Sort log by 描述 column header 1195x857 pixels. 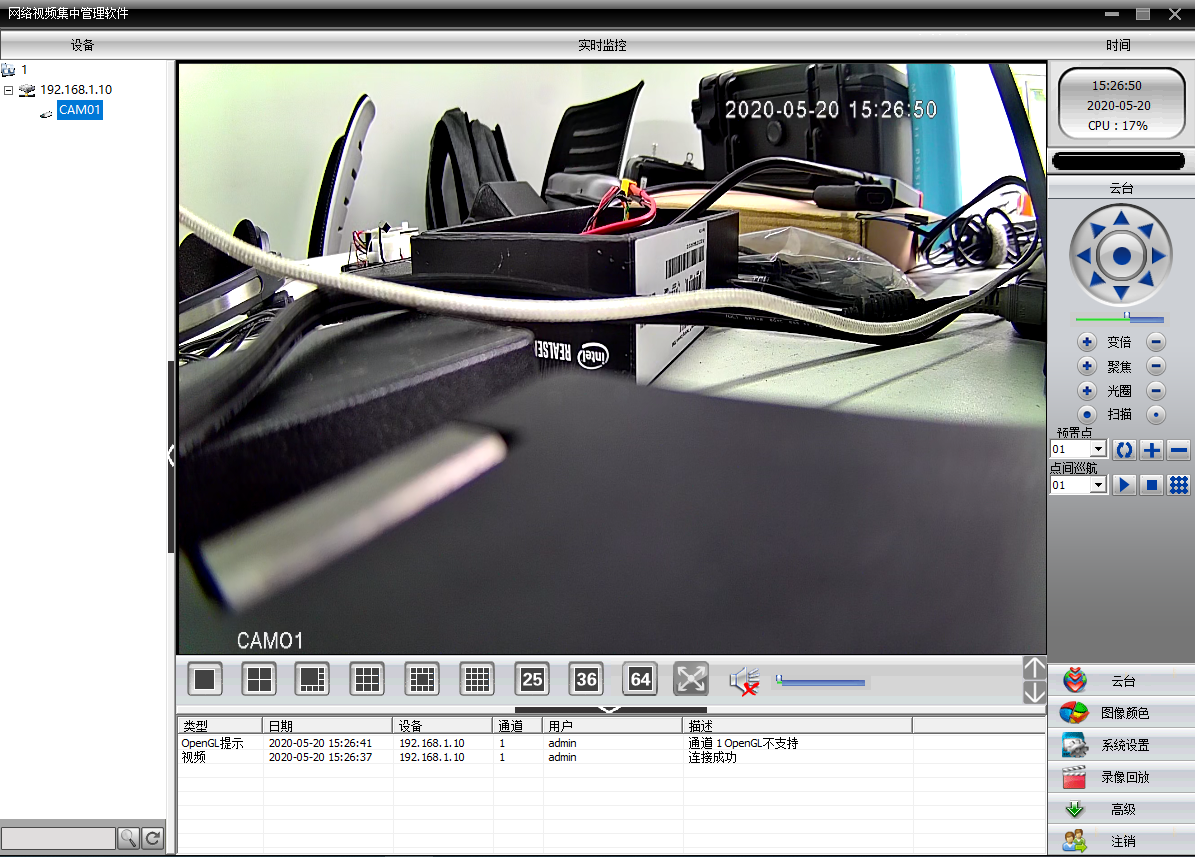tap(797, 726)
